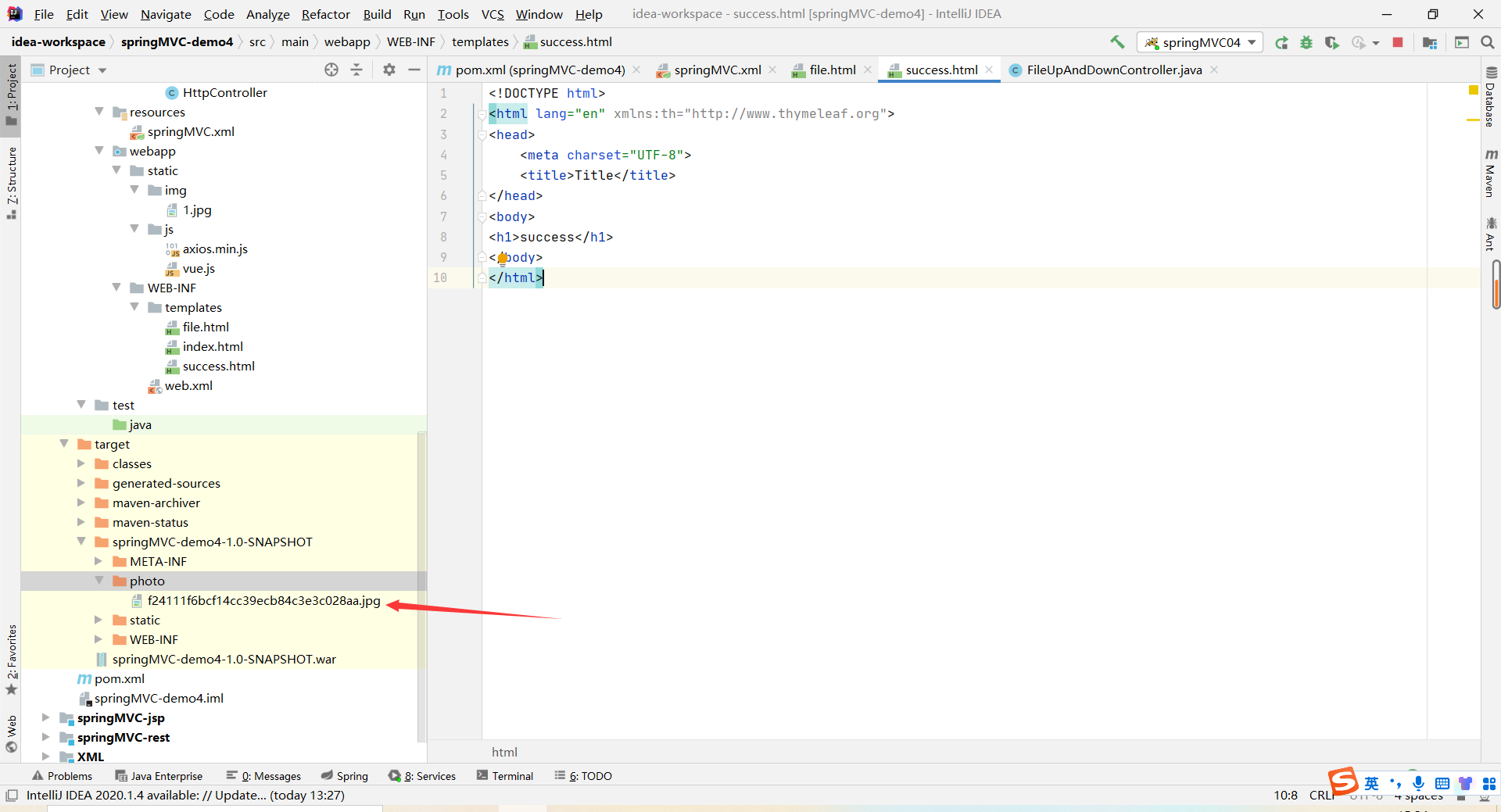Click the Sogou input method logo
Screen dimensions: 1501x812
pyautogui.click(x=1343, y=781)
